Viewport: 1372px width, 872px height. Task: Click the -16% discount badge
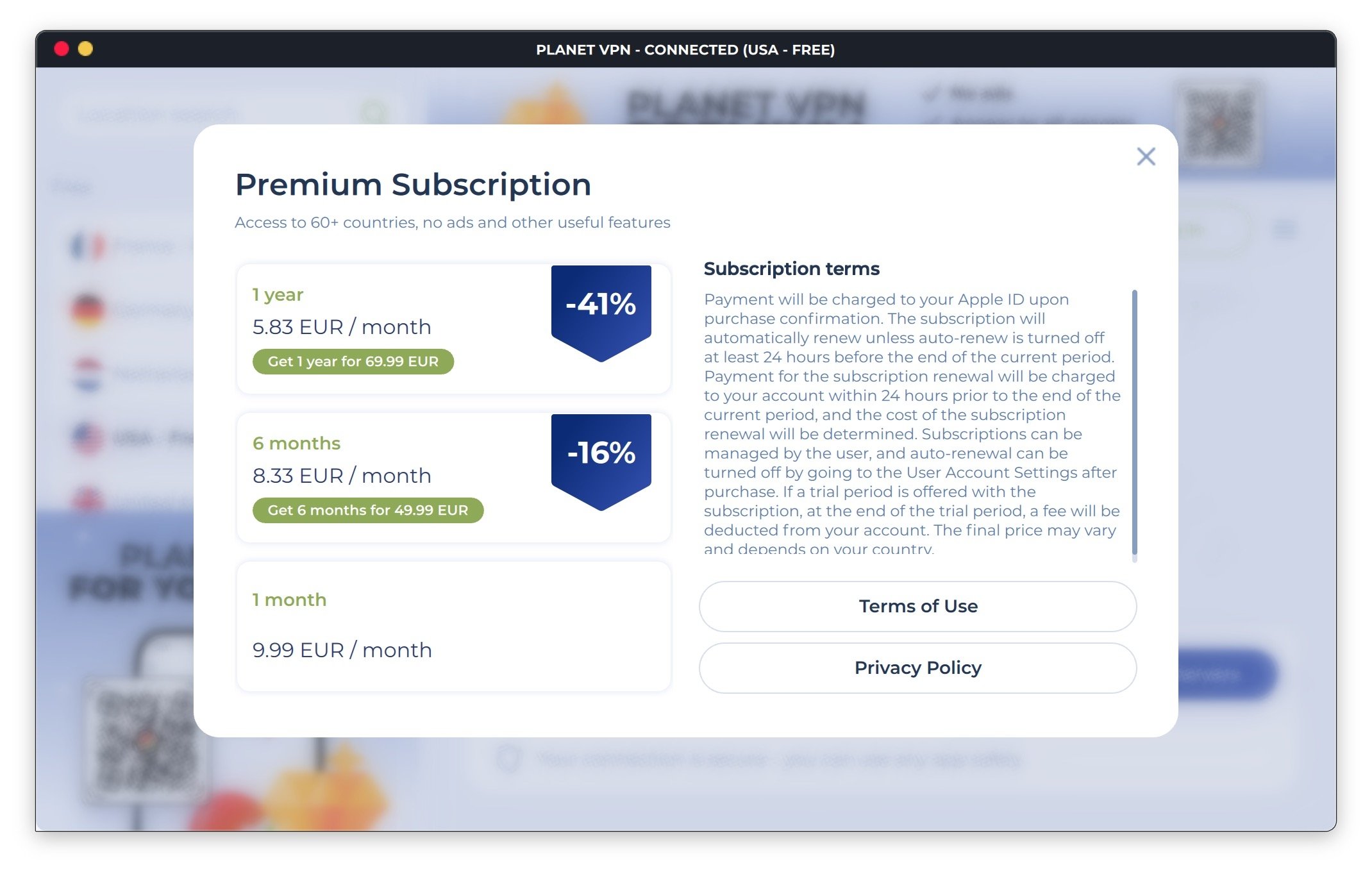tap(601, 457)
